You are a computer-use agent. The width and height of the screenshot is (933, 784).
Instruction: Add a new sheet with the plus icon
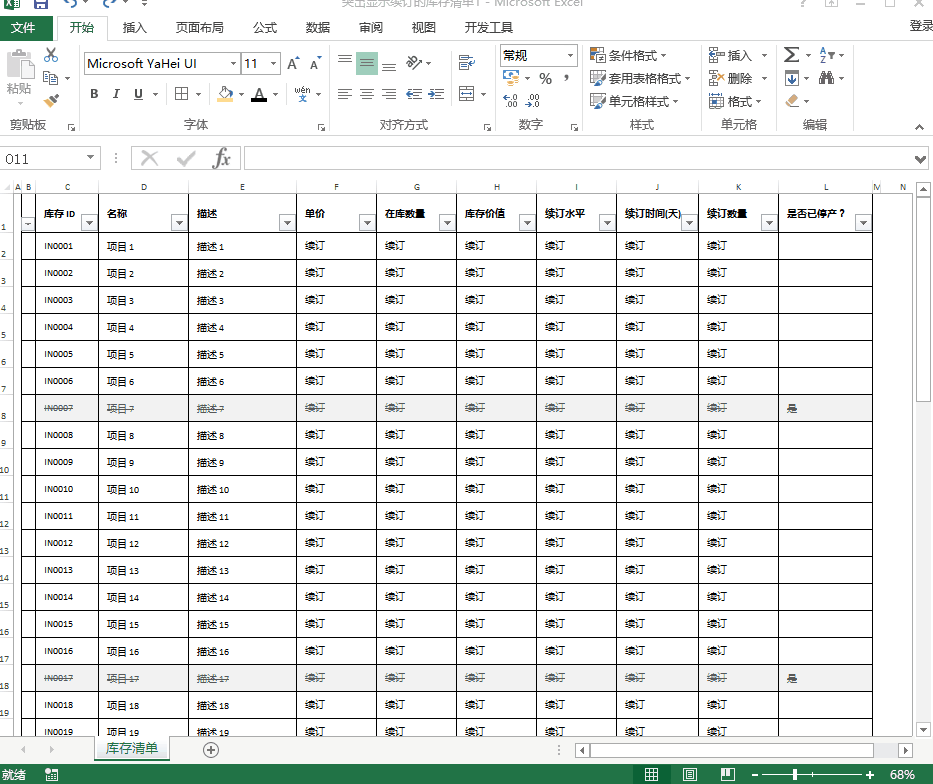[211, 750]
